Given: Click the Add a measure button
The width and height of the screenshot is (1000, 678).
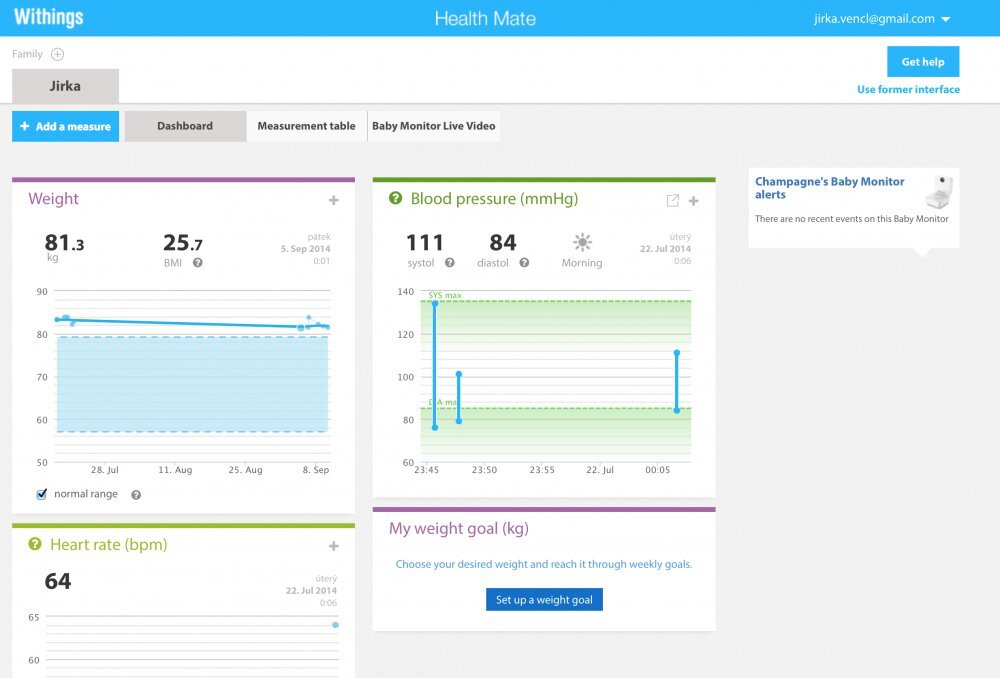Looking at the screenshot, I should click(x=66, y=127).
